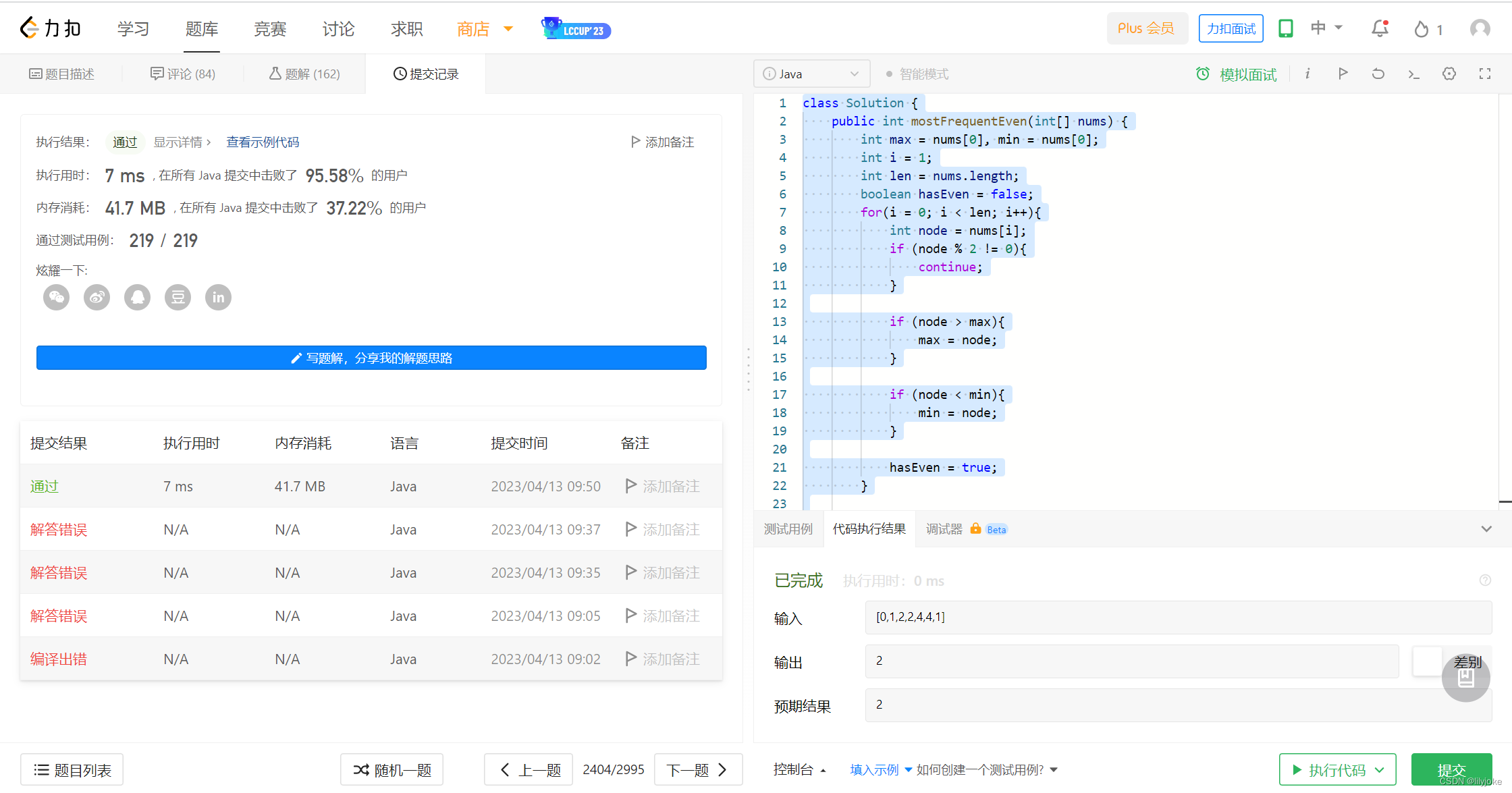Toggle 智能模式 smart mode
This screenshot has width=1512, height=793.
tap(917, 74)
